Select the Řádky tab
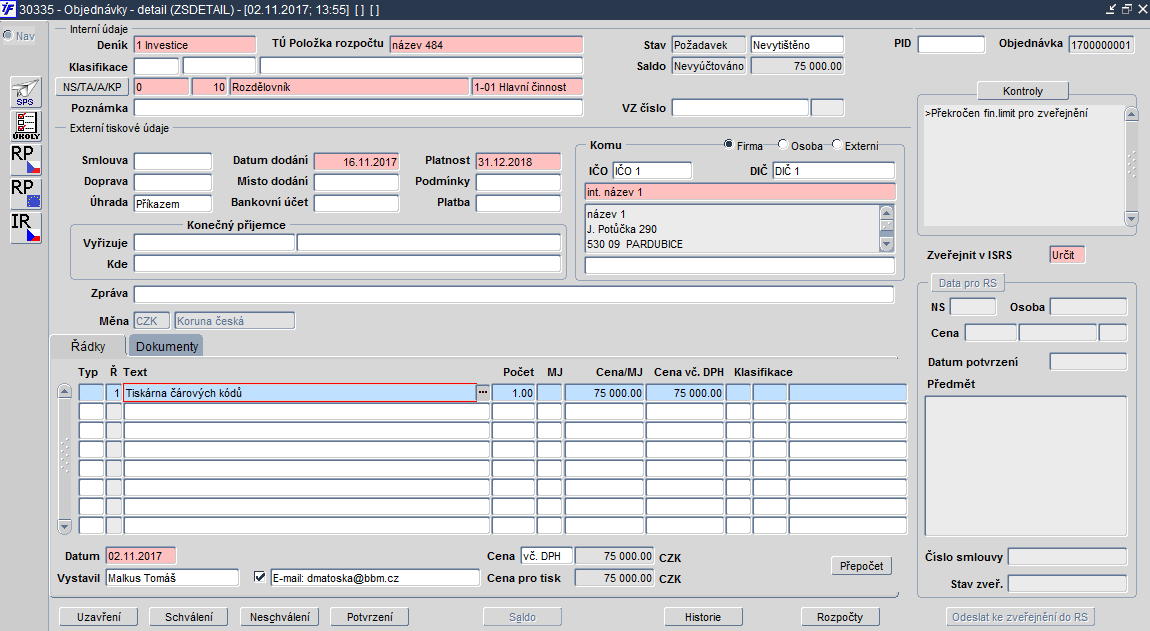Image resolution: width=1150 pixels, height=631 pixels. tap(88, 346)
